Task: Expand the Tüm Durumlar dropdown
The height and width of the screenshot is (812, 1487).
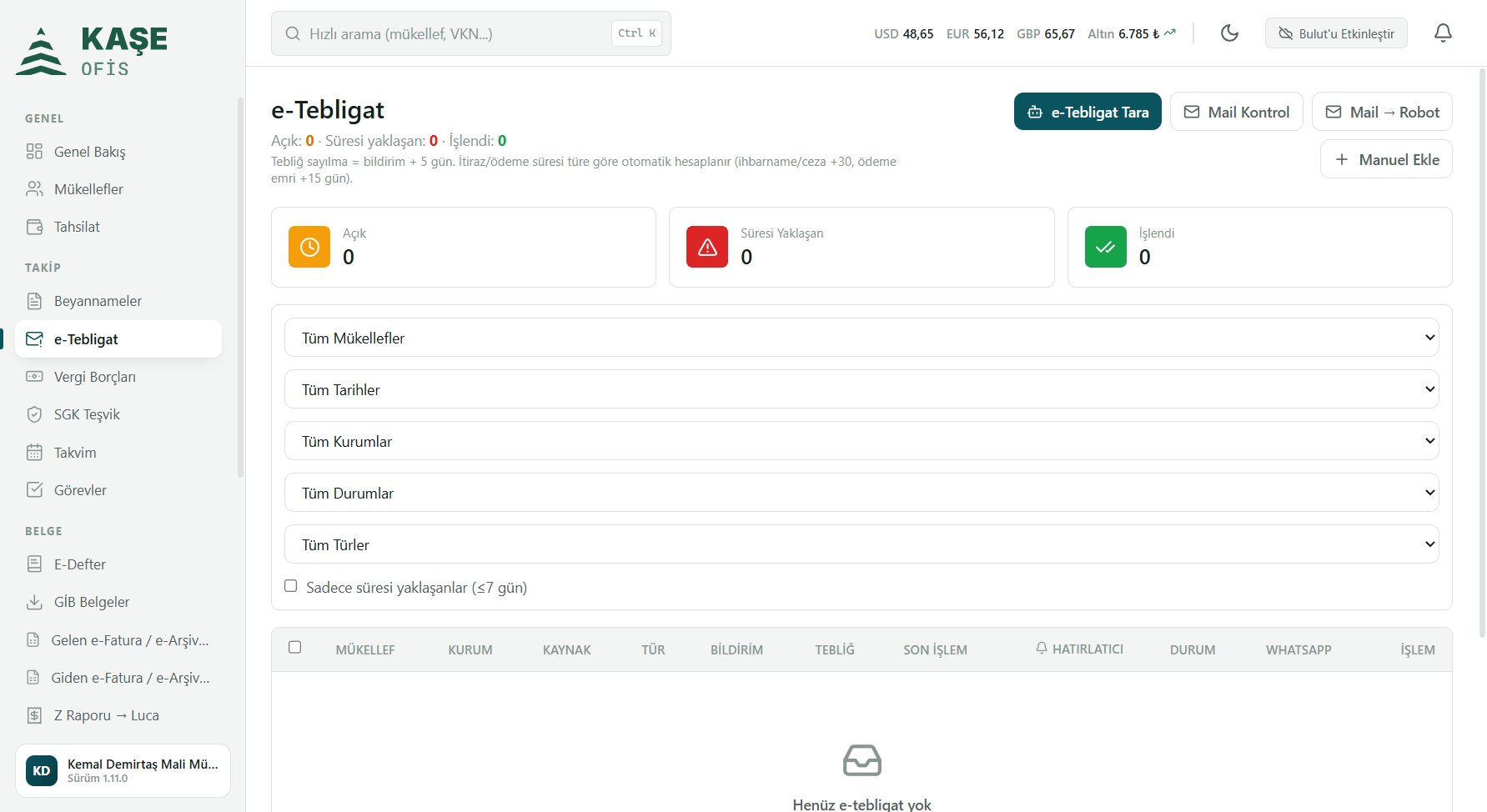Action: [862, 493]
